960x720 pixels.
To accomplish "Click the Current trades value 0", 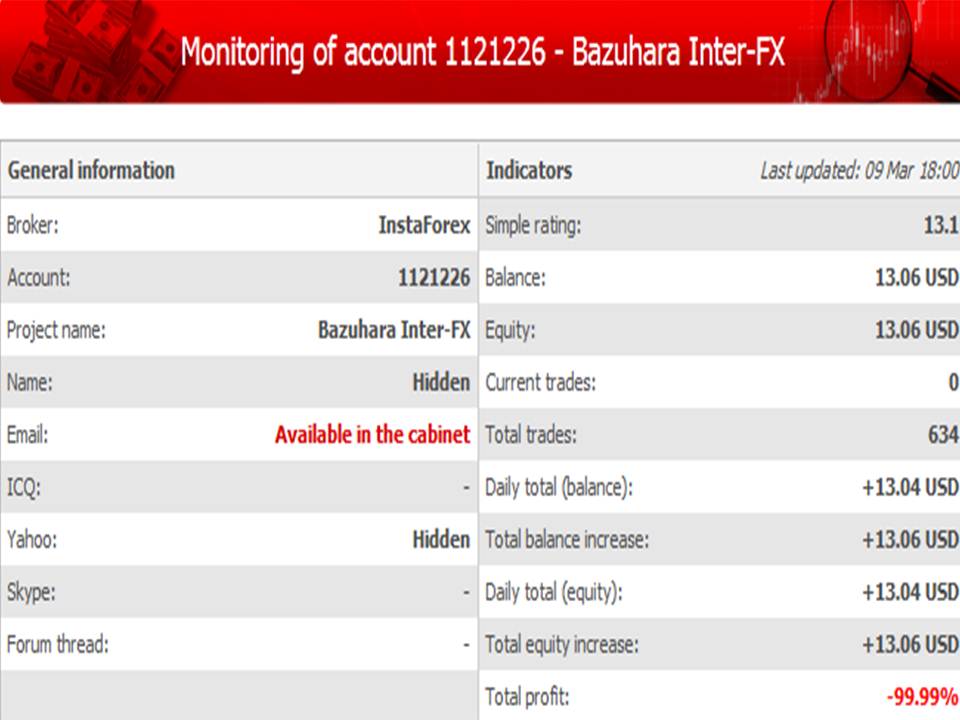I will [x=953, y=383].
